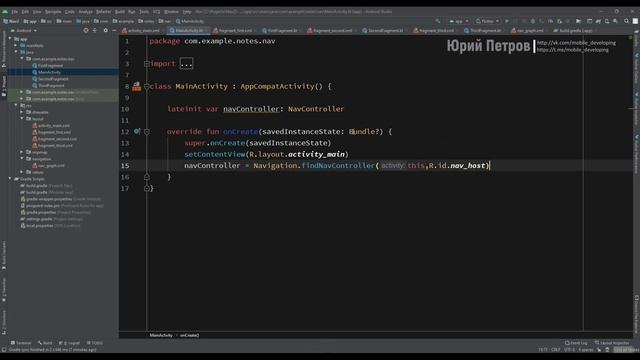
Task: Click the Project panel settings gear
Action: 105,30
